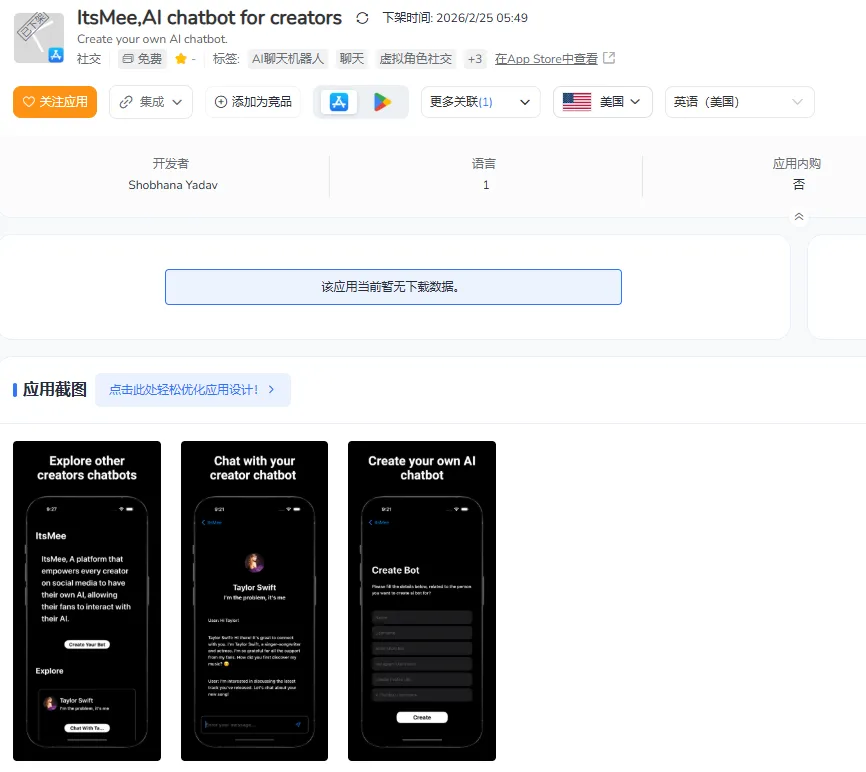Click 添加为竞品 button
This screenshot has height=772, width=866.
pyautogui.click(x=253, y=102)
